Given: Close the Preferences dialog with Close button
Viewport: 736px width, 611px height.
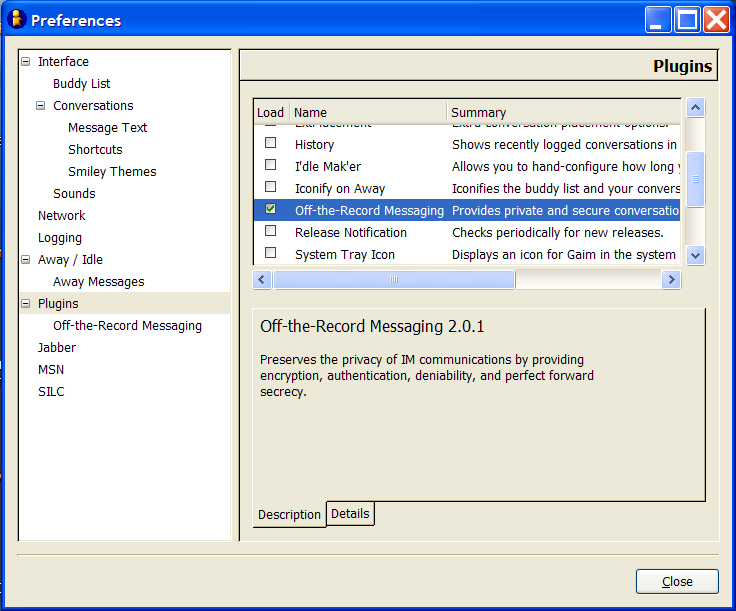Looking at the screenshot, I should (677, 581).
